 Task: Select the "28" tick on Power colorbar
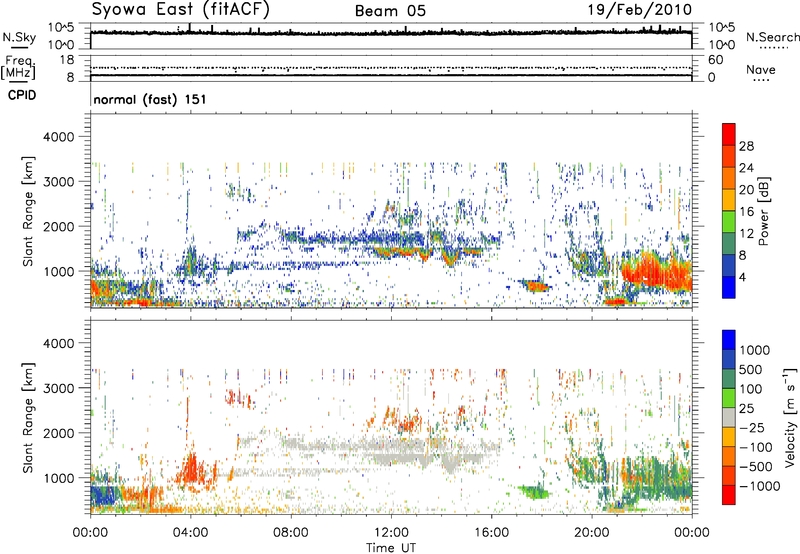click(x=746, y=146)
